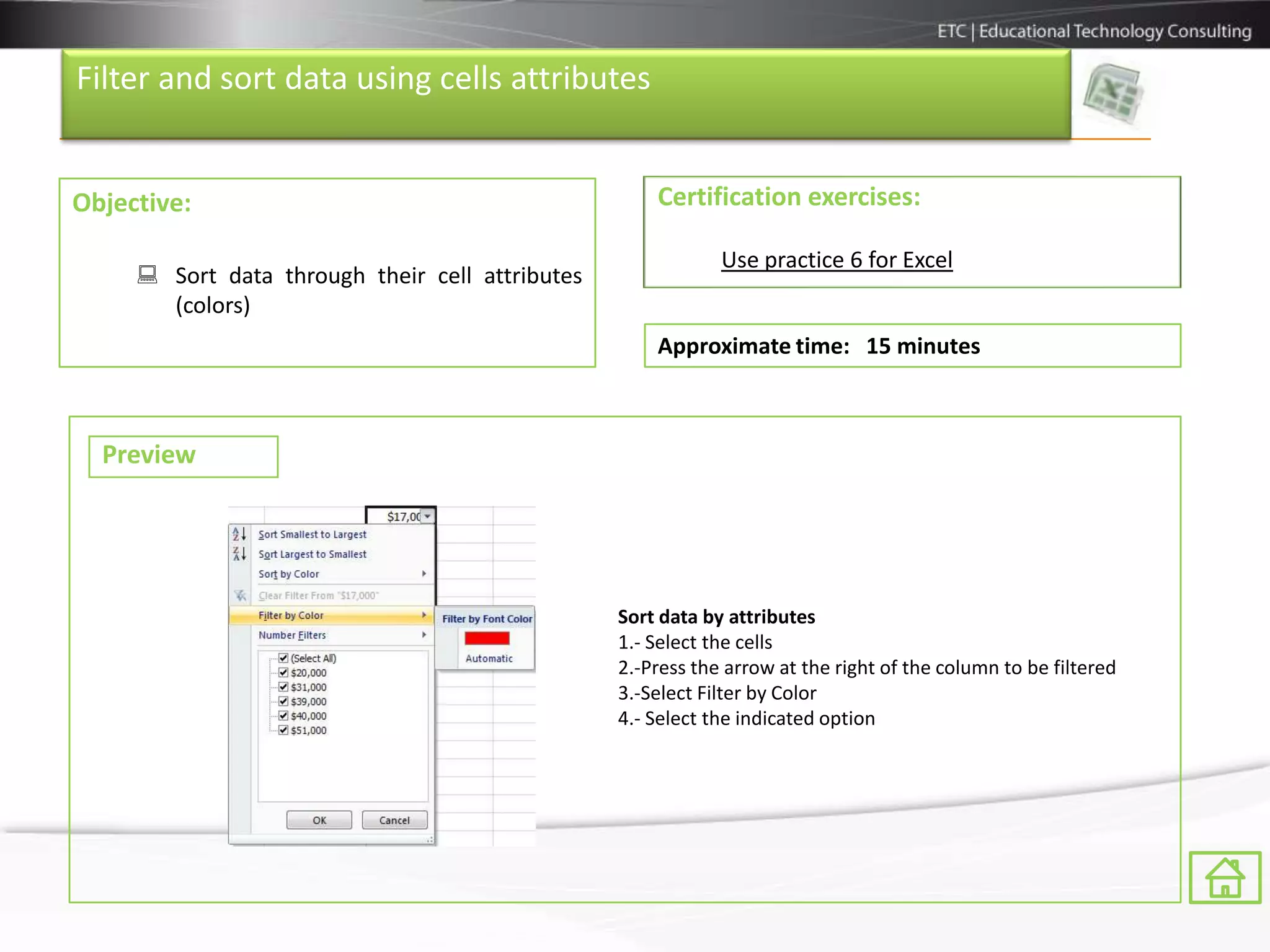Click the 1.- Select the cells step
The height and width of the screenshot is (952, 1270).
695,642
